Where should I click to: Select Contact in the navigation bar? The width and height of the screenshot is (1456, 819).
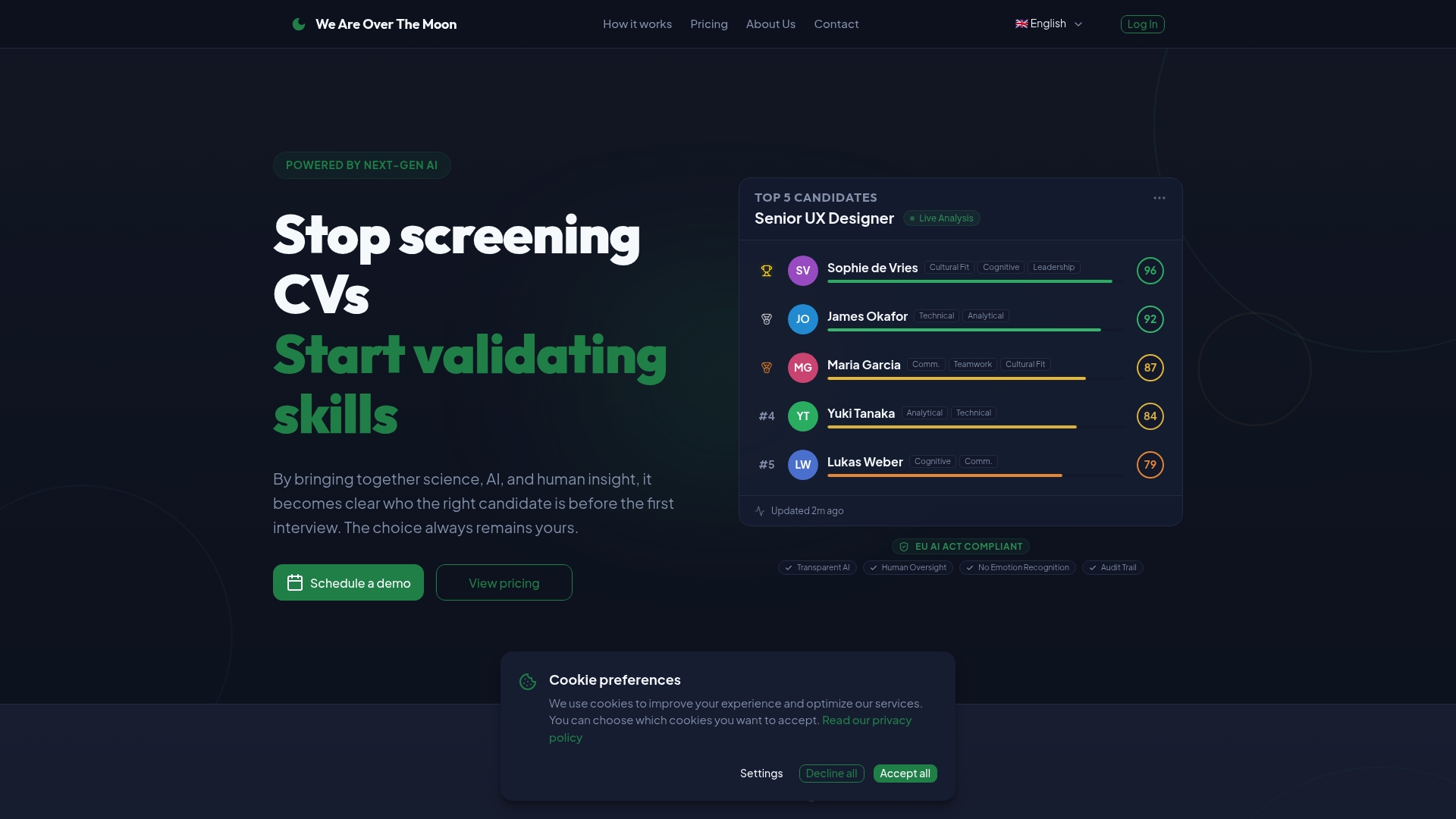[x=836, y=24]
